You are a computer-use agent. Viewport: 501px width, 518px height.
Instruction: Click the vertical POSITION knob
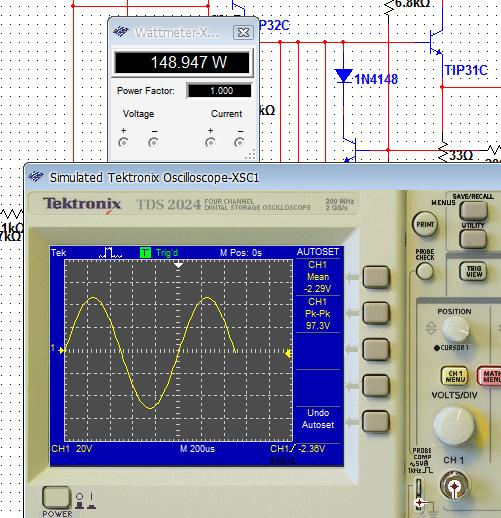click(x=456, y=329)
